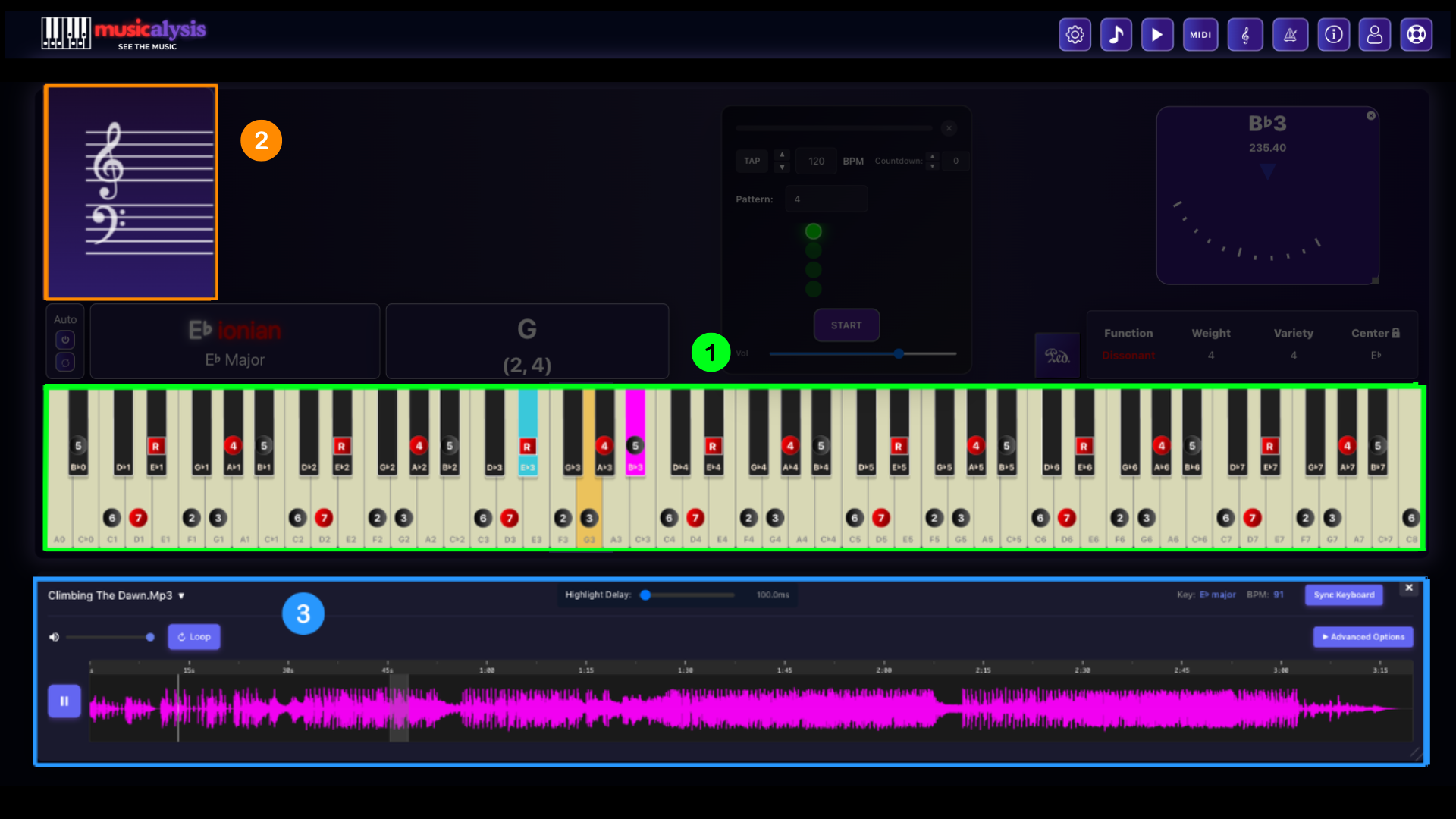The width and height of the screenshot is (1456, 819).
Task: Enable the Auto power toggle
Action: coord(65,340)
